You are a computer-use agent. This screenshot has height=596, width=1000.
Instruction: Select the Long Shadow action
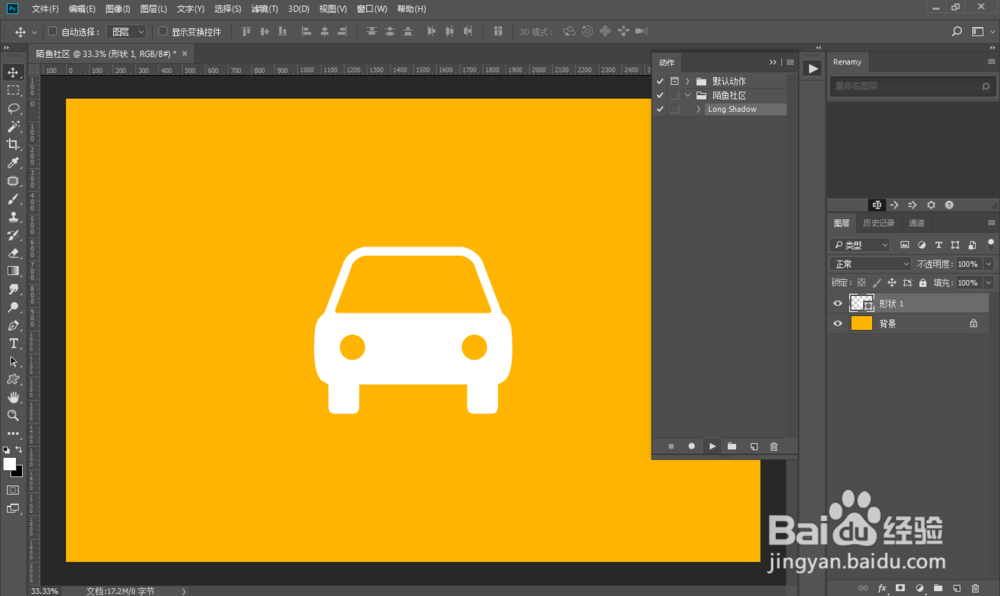(x=732, y=109)
